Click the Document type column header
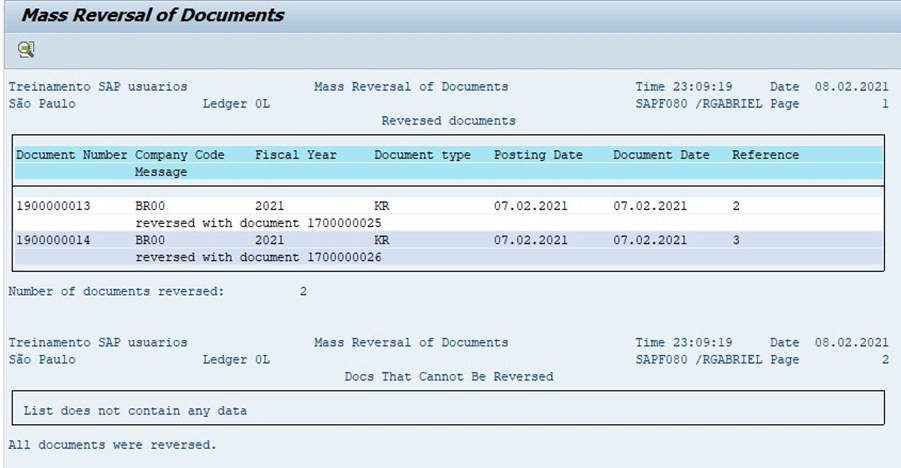The height and width of the screenshot is (468, 901). [422, 155]
